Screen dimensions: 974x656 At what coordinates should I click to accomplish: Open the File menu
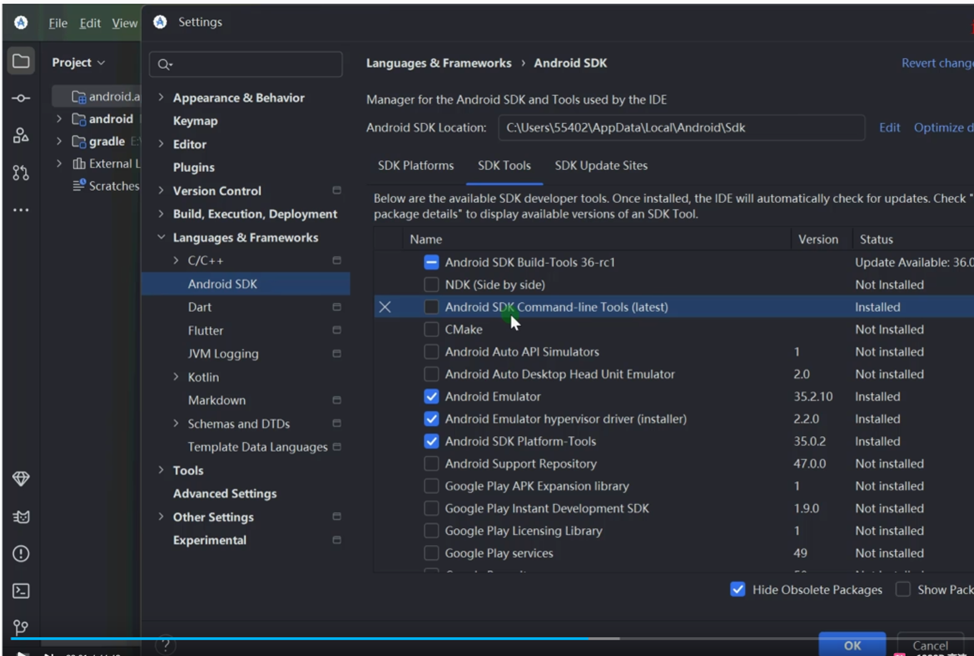(58, 23)
